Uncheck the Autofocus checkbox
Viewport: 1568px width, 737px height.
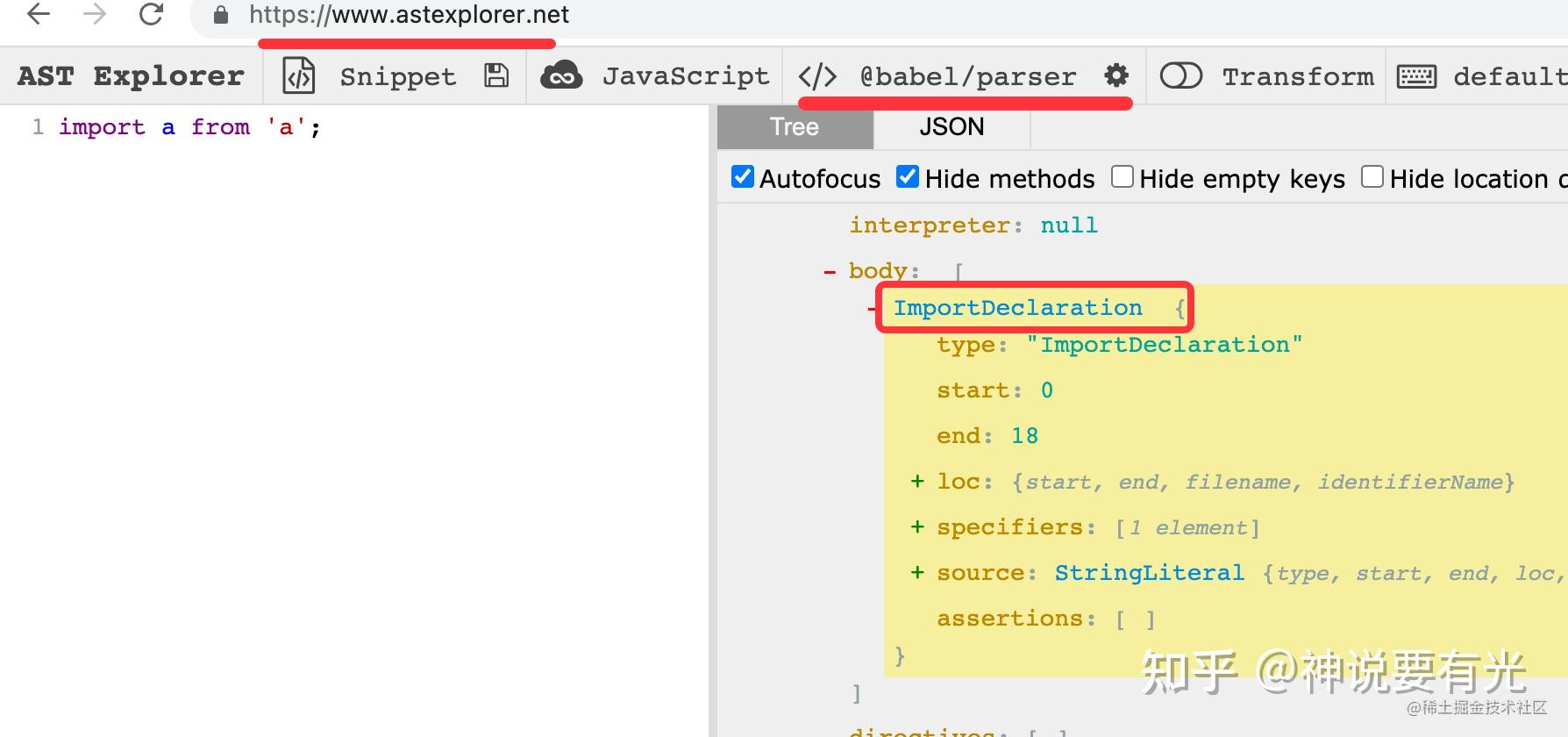coord(743,177)
